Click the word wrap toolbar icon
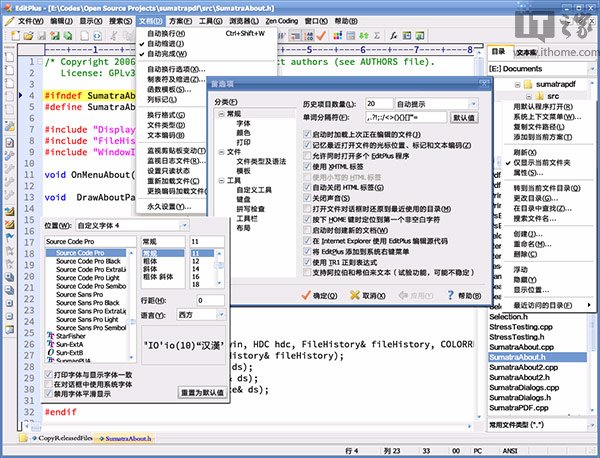600x458 pixels. [x=295, y=36]
